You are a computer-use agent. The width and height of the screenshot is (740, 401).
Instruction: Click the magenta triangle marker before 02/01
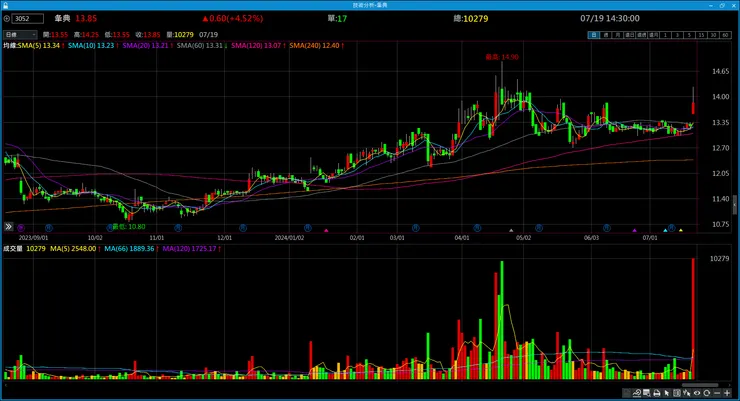[326, 230]
